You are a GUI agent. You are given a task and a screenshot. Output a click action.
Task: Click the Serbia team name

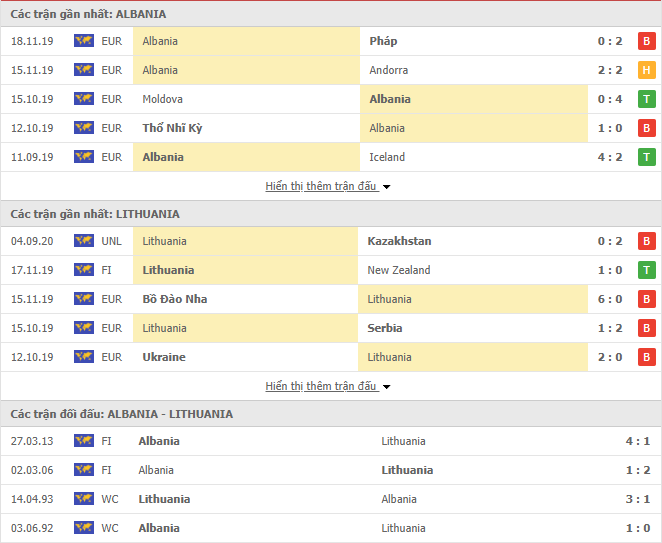[x=386, y=328]
